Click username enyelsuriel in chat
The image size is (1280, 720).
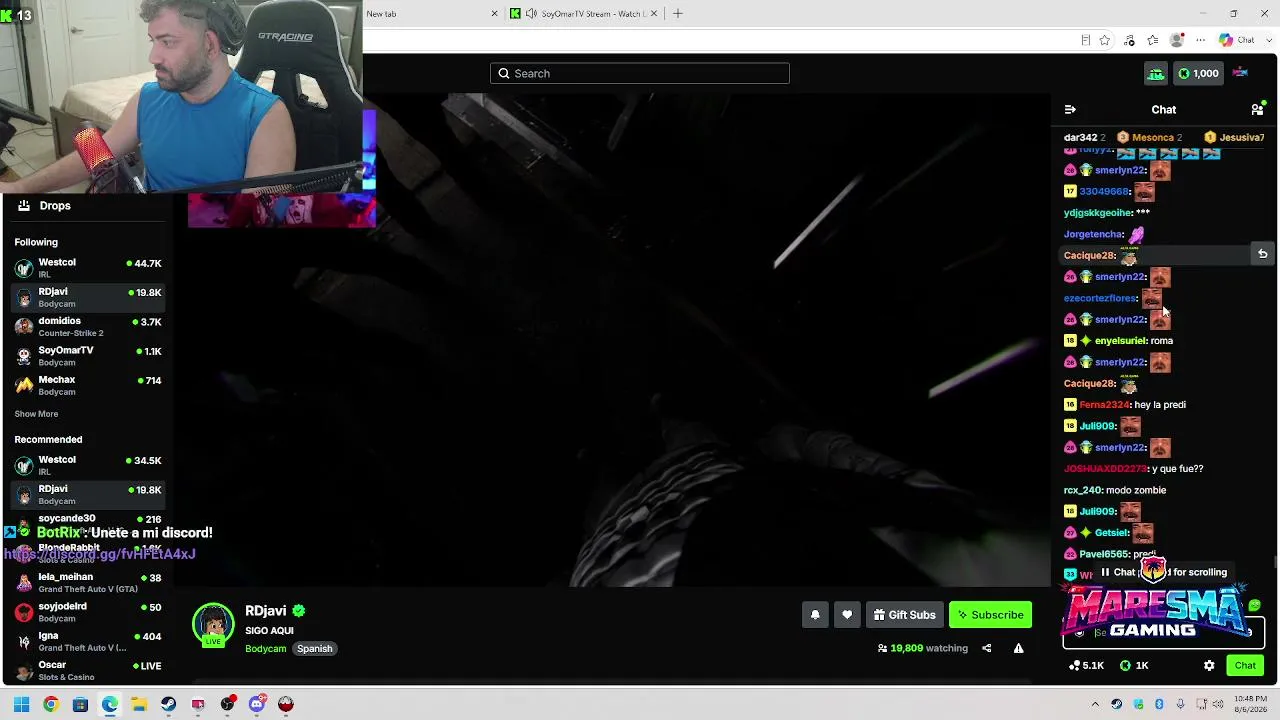(x=1119, y=341)
